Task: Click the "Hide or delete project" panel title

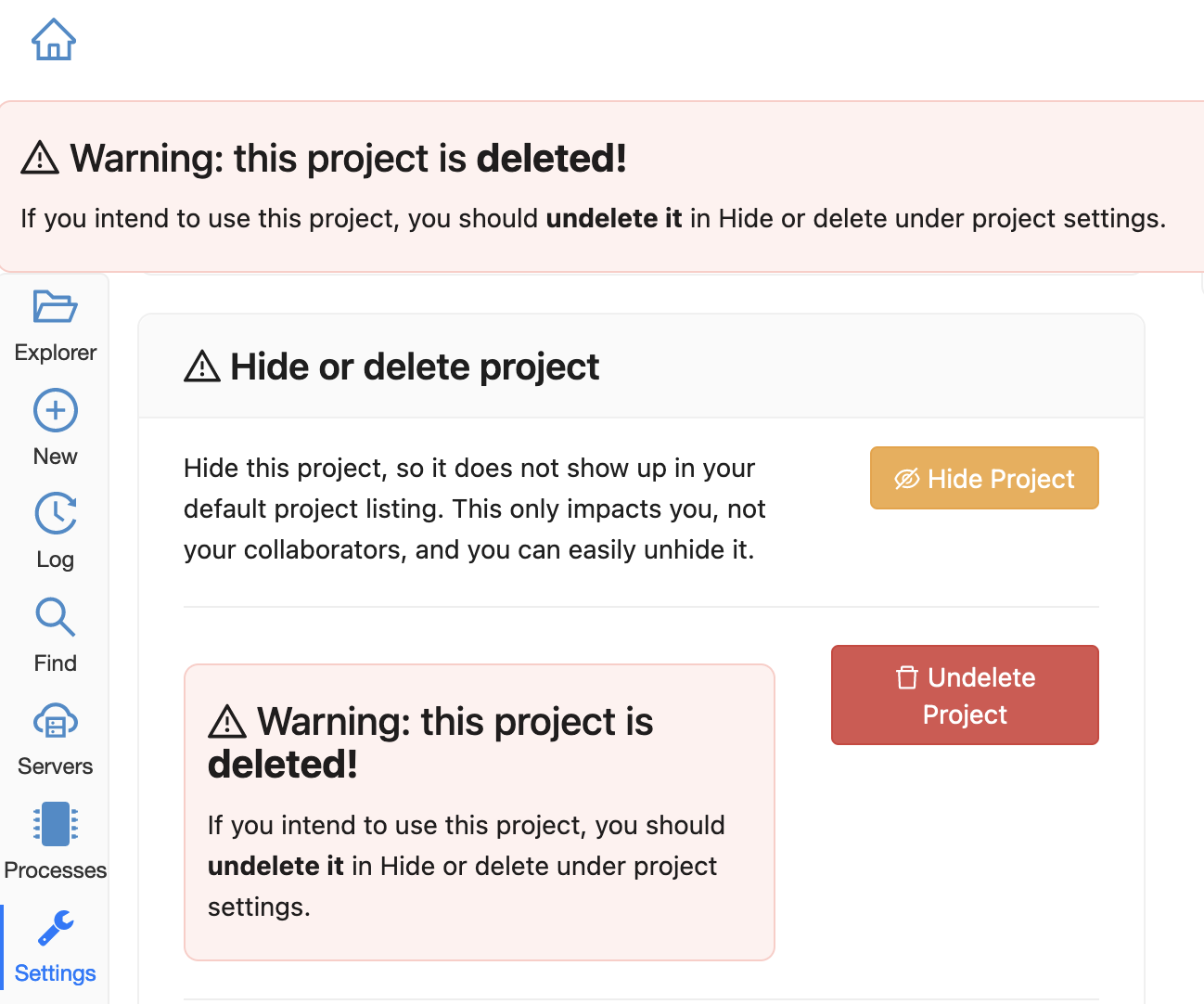Action: [415, 367]
